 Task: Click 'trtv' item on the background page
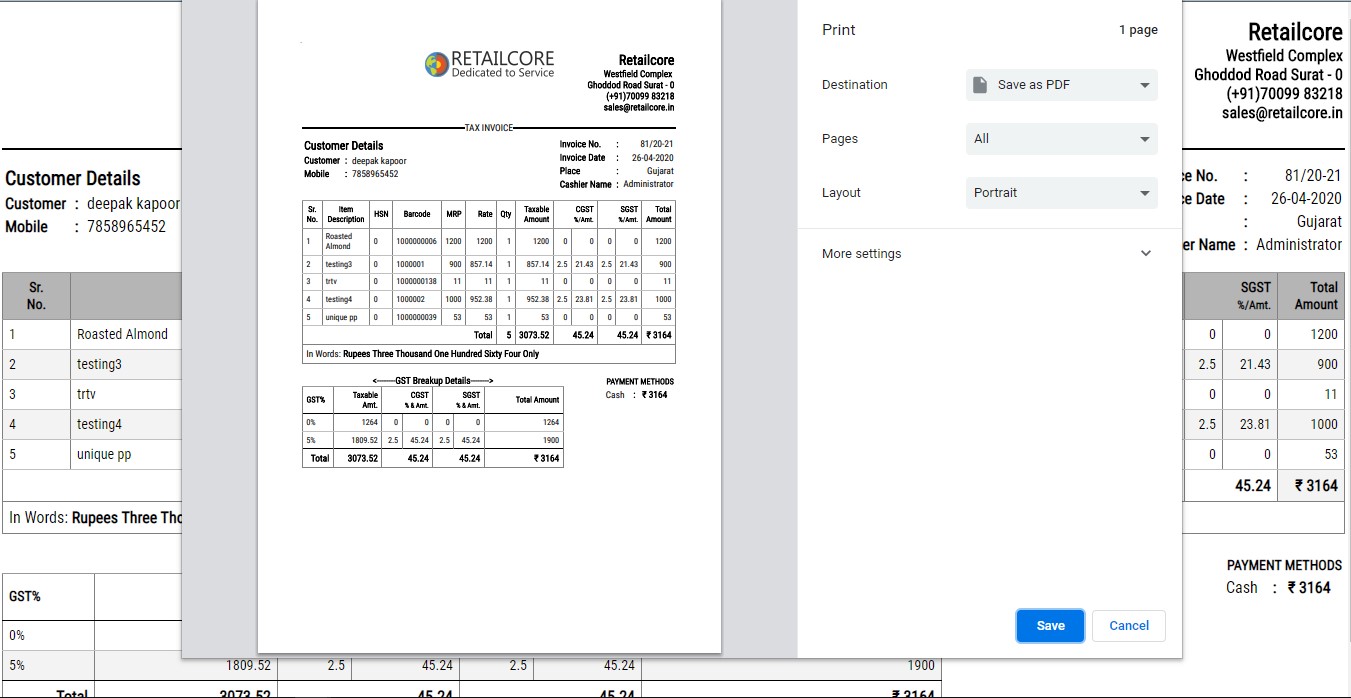86,394
